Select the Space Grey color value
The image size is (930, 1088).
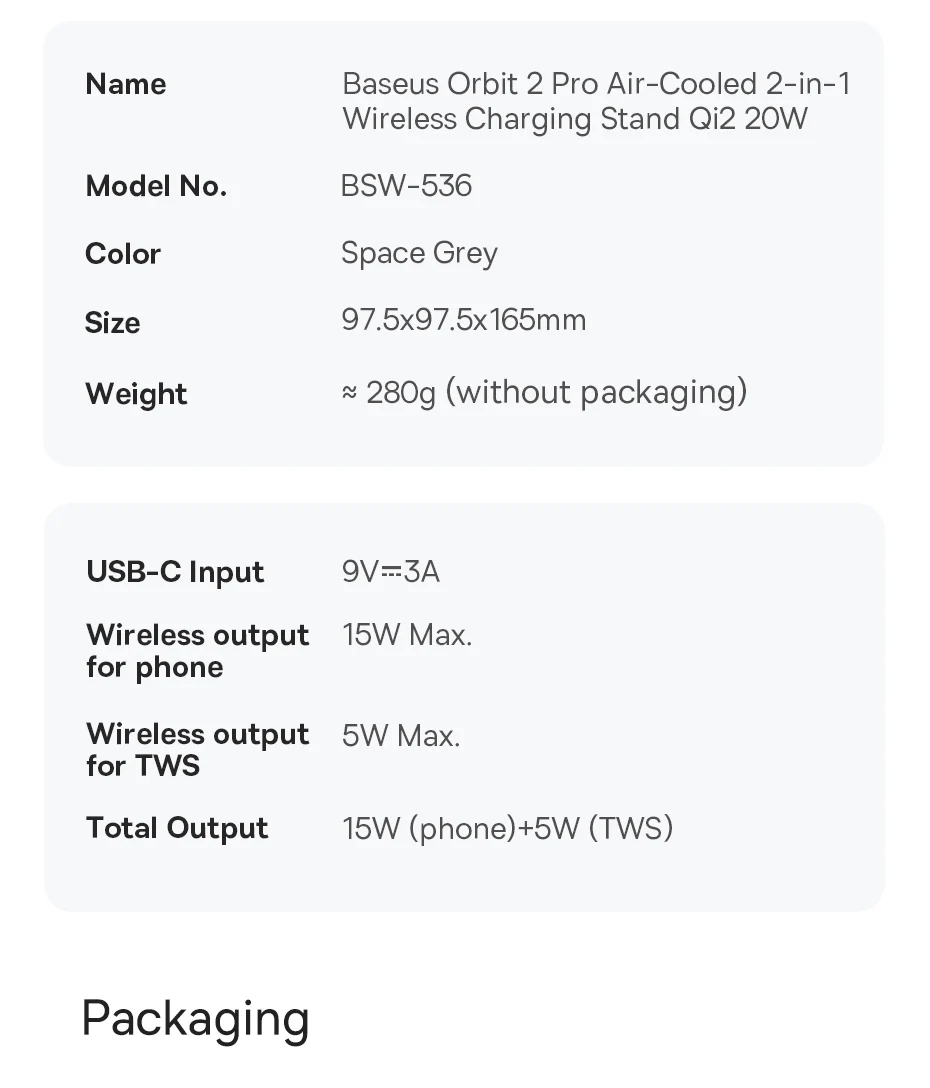[x=419, y=254]
